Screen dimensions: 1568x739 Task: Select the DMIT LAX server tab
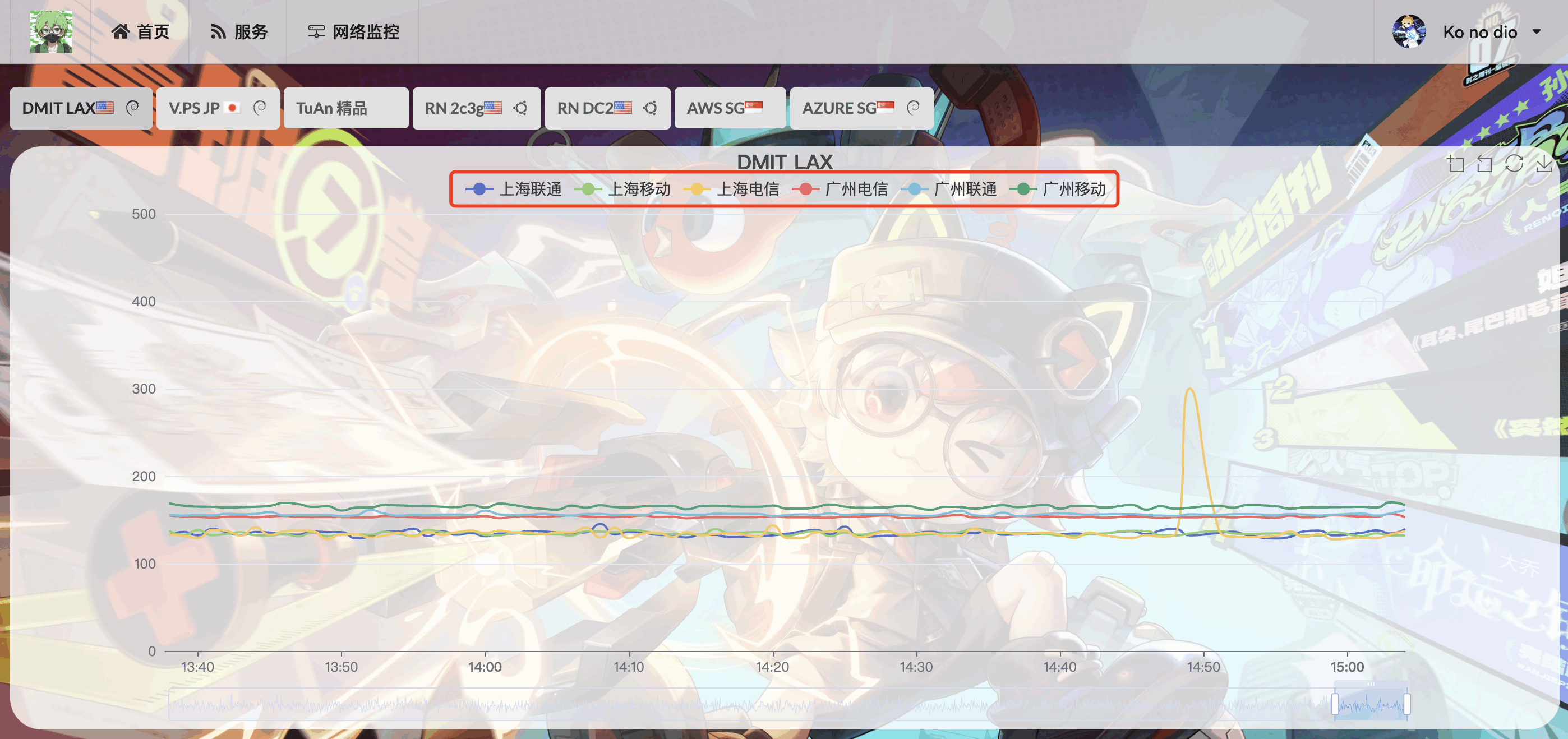click(x=81, y=108)
